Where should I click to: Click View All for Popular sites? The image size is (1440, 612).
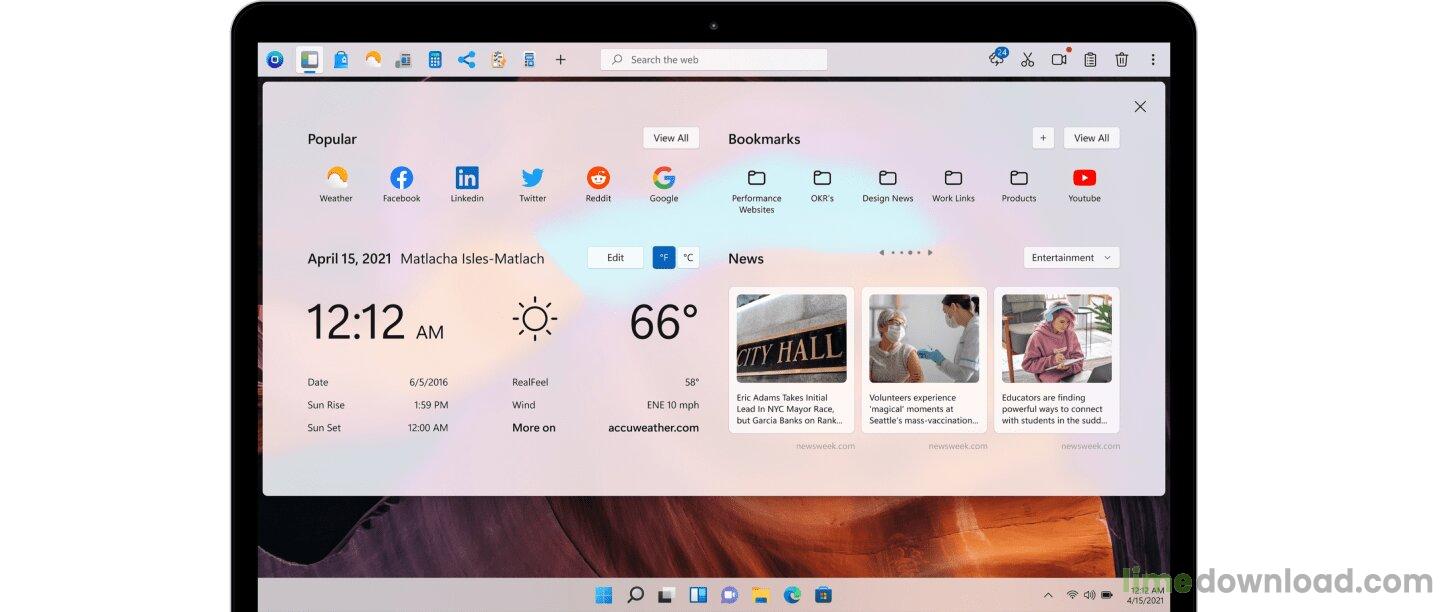click(670, 138)
